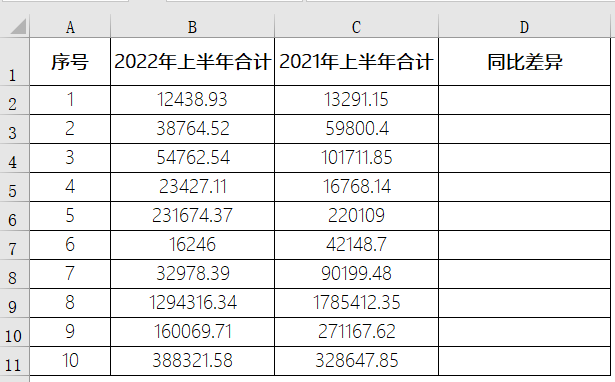Select cell with value 59800.4
615x382 pixels.
pyautogui.click(x=356, y=129)
